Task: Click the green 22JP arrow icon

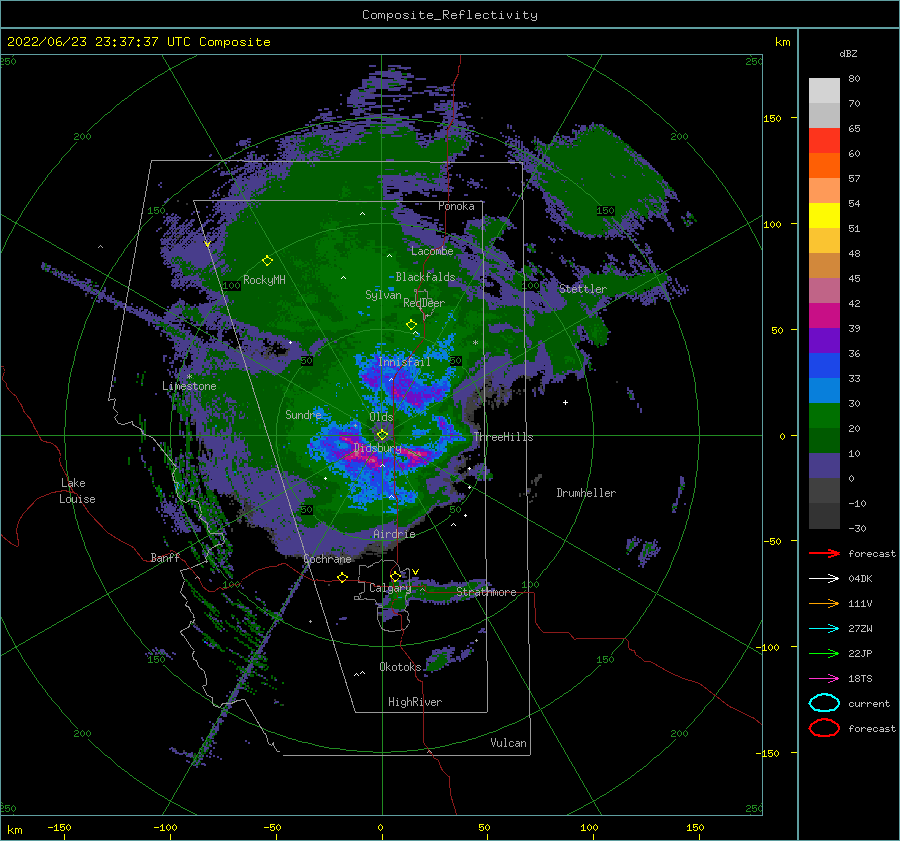Action: [824, 653]
